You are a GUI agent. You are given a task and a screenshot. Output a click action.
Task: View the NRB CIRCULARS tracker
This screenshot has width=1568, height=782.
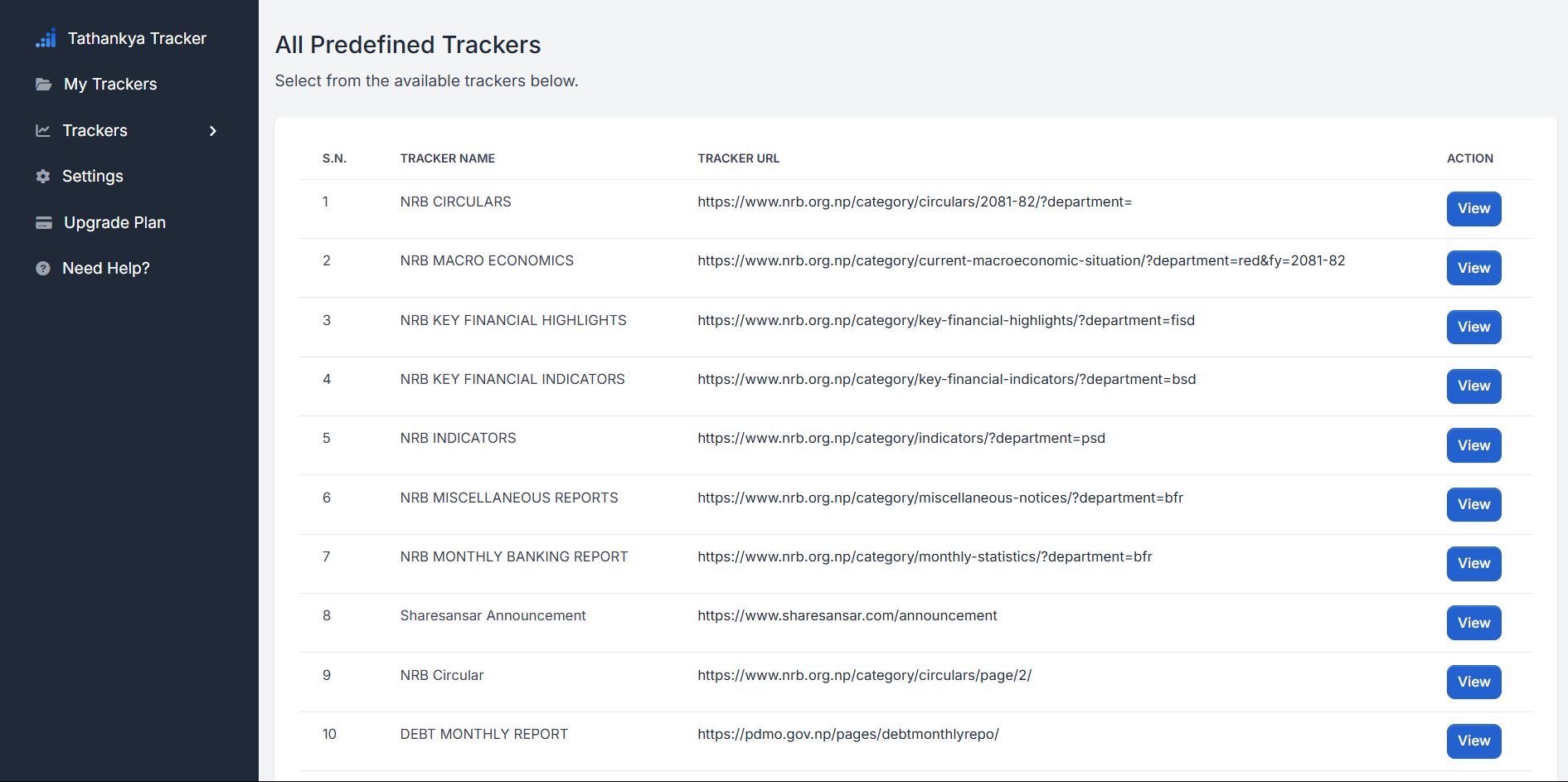point(1473,209)
